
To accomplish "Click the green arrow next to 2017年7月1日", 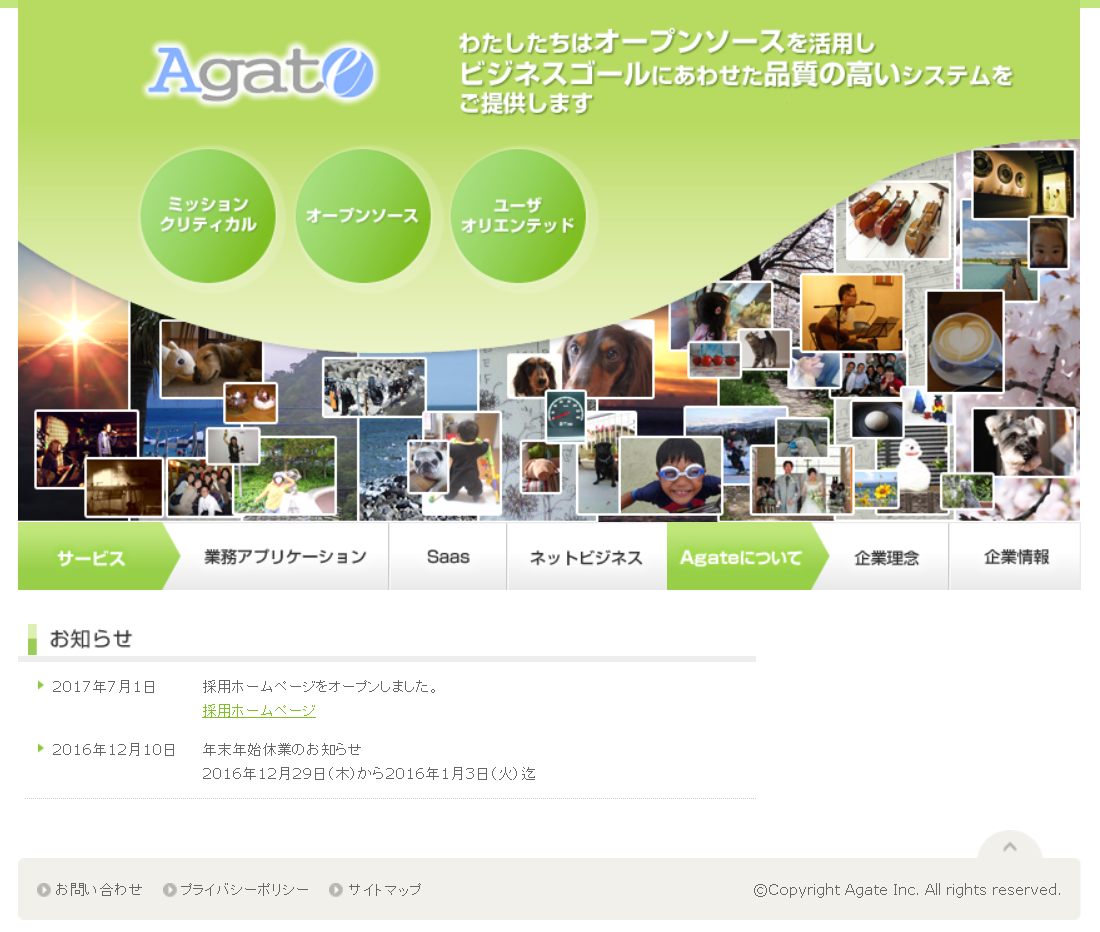I will [x=40, y=687].
